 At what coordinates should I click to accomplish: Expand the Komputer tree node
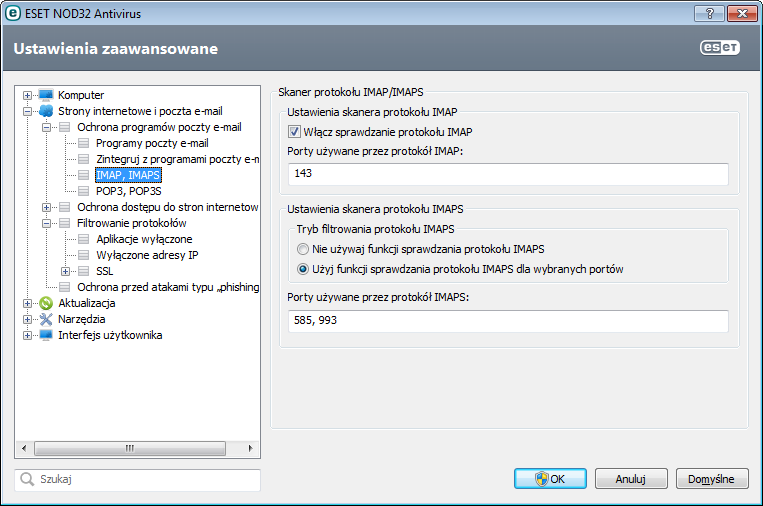27,95
